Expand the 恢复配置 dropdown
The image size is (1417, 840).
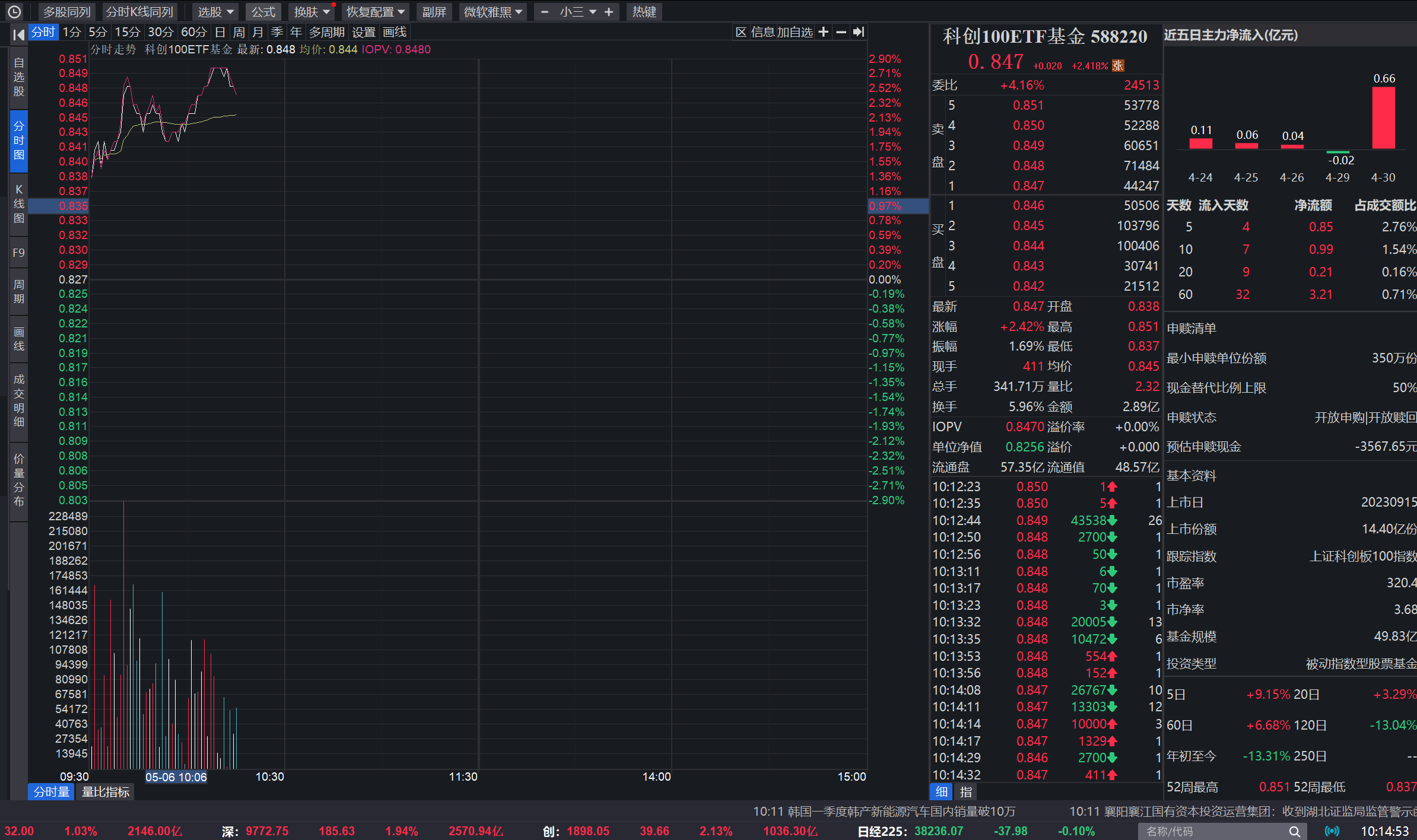pyautogui.click(x=376, y=12)
